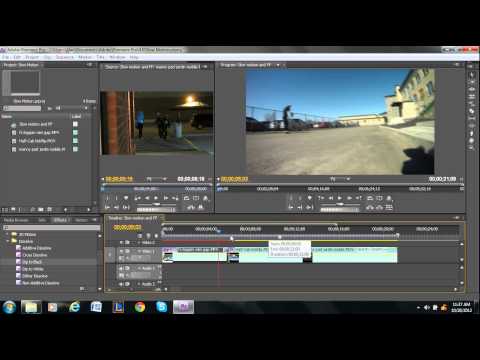Viewport: 480px width, 360px height.
Task: Set Out point in Program monitor
Action: point(300,198)
